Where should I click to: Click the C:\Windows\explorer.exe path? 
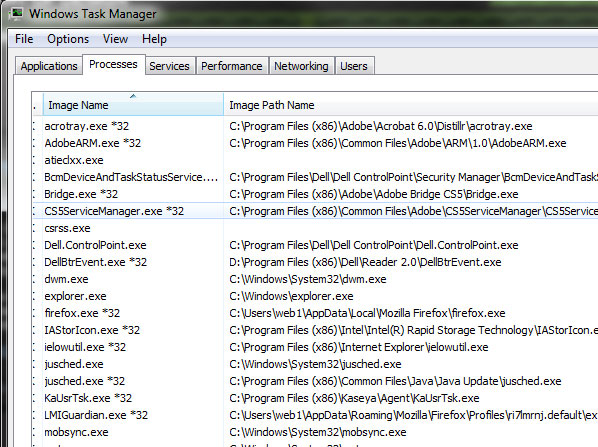click(291, 296)
